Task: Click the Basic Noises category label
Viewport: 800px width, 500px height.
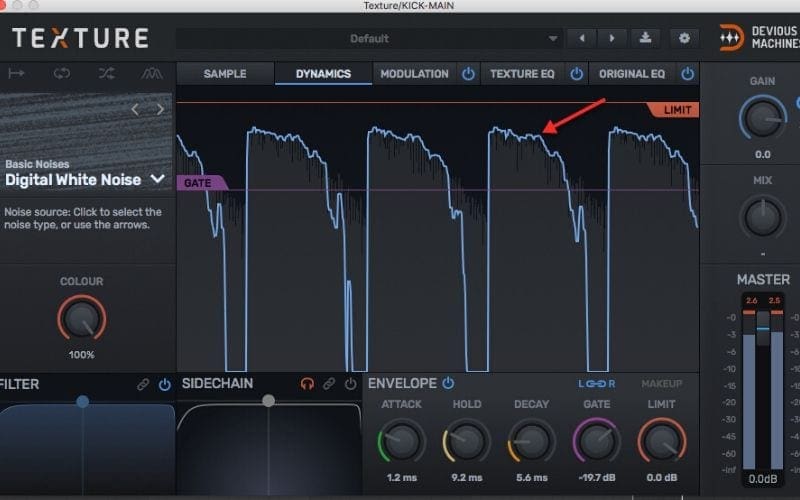Action: [x=37, y=164]
